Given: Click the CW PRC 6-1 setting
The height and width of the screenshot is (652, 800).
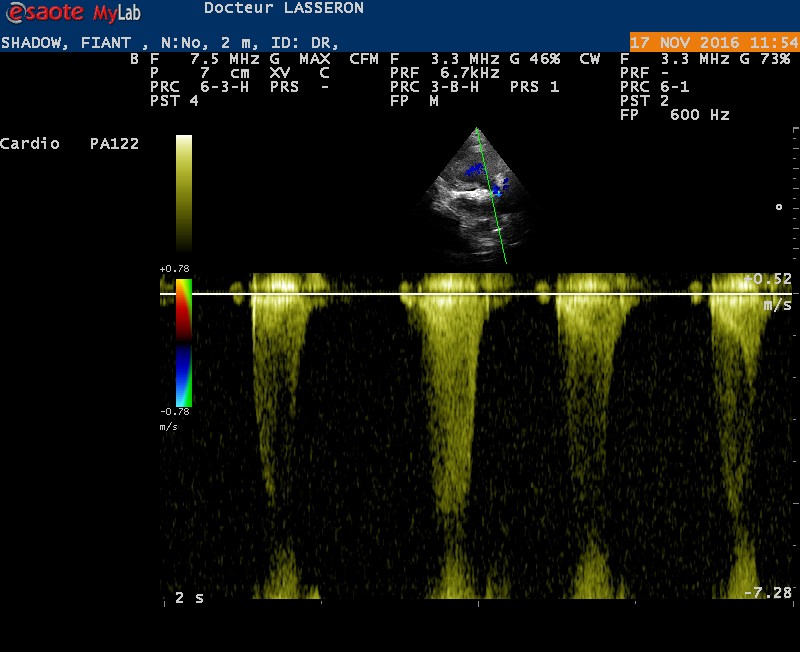Looking at the screenshot, I should [655, 87].
